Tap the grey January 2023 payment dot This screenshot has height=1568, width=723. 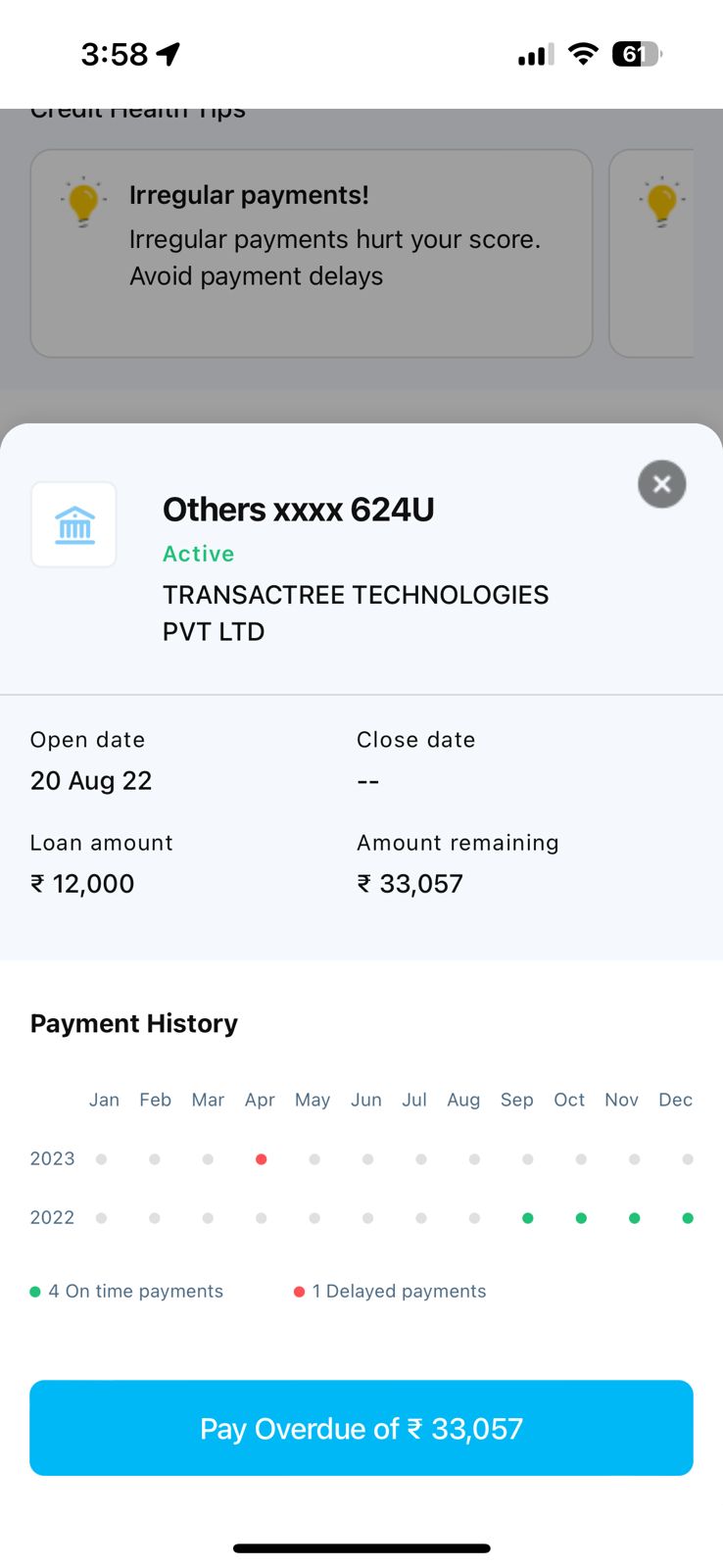101,1159
